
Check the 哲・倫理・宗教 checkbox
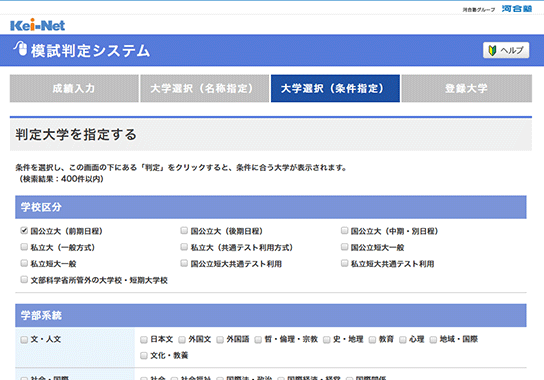[x=258, y=339]
